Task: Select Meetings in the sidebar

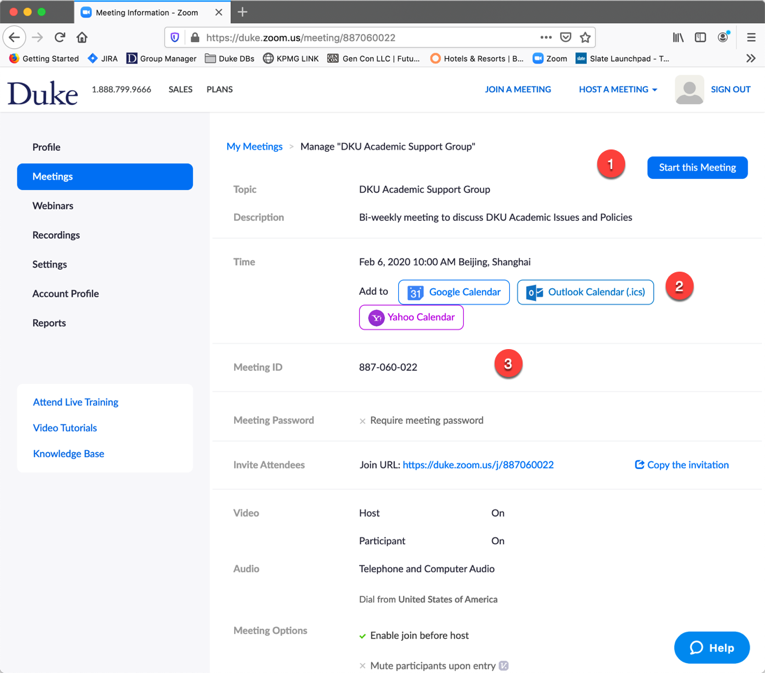Action: click(x=105, y=177)
